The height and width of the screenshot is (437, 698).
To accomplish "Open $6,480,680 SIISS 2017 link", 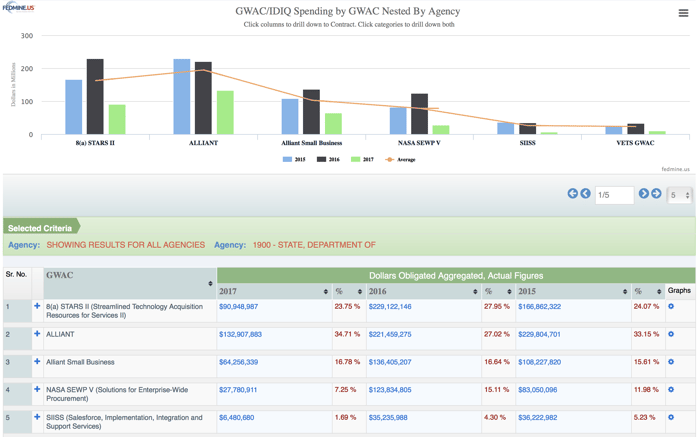I will pyautogui.click(x=236, y=417).
